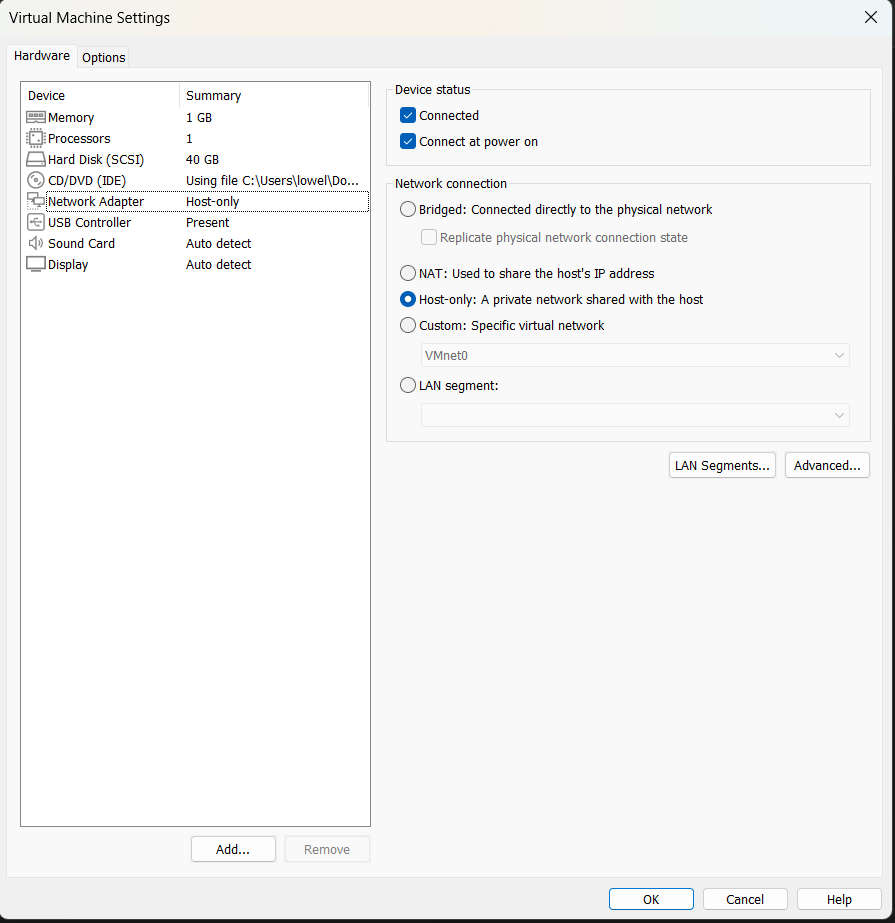Viewport: 895px width, 923px height.
Task: Select the Memory row label
Action: [71, 118]
